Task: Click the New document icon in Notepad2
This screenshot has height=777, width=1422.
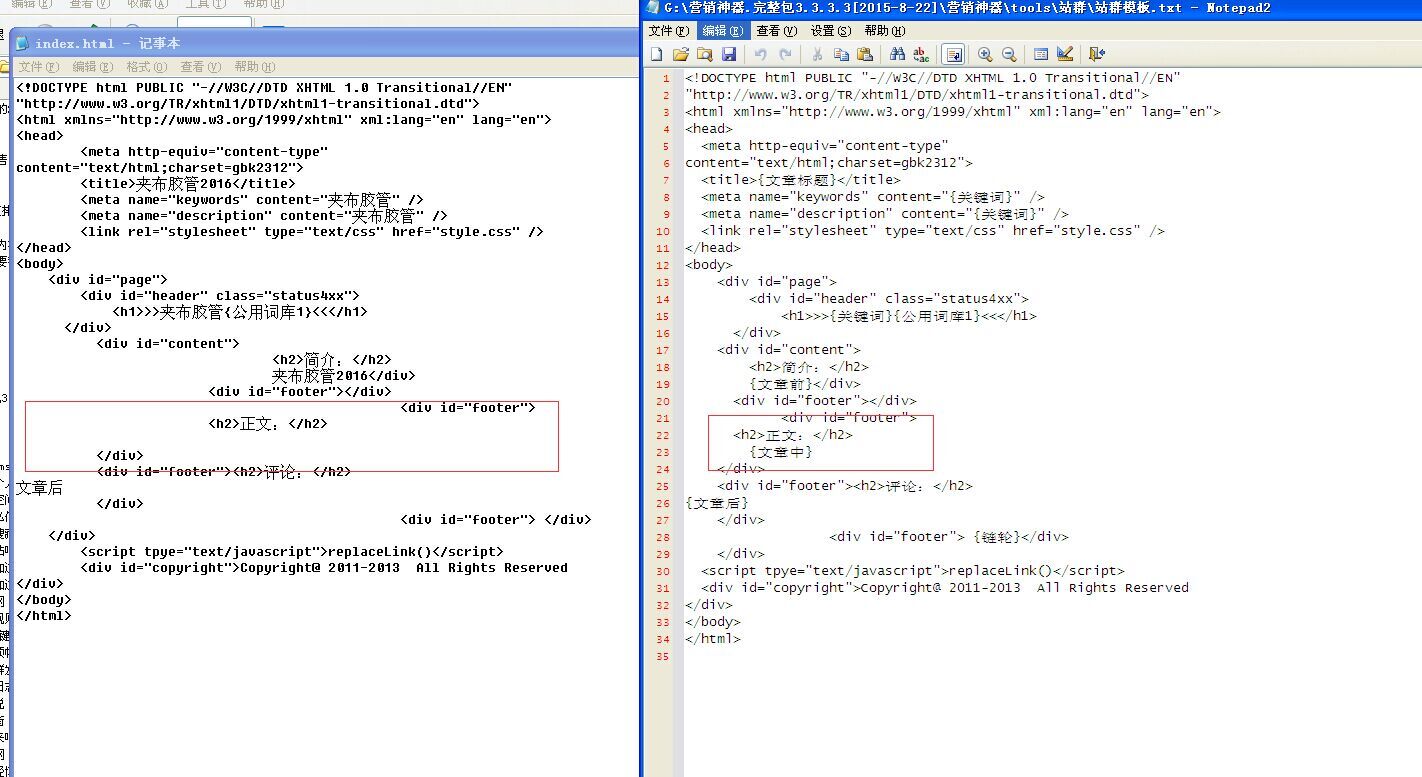Action: click(x=657, y=54)
